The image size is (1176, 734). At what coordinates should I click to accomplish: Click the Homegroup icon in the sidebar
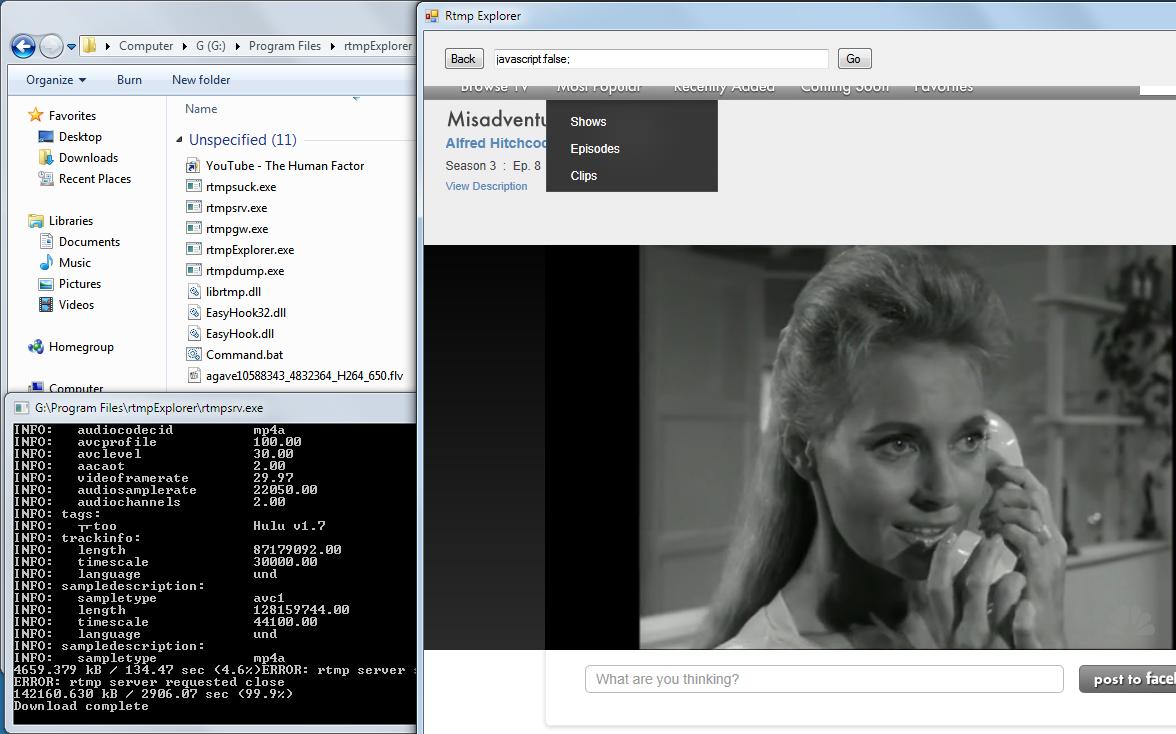click(35, 346)
